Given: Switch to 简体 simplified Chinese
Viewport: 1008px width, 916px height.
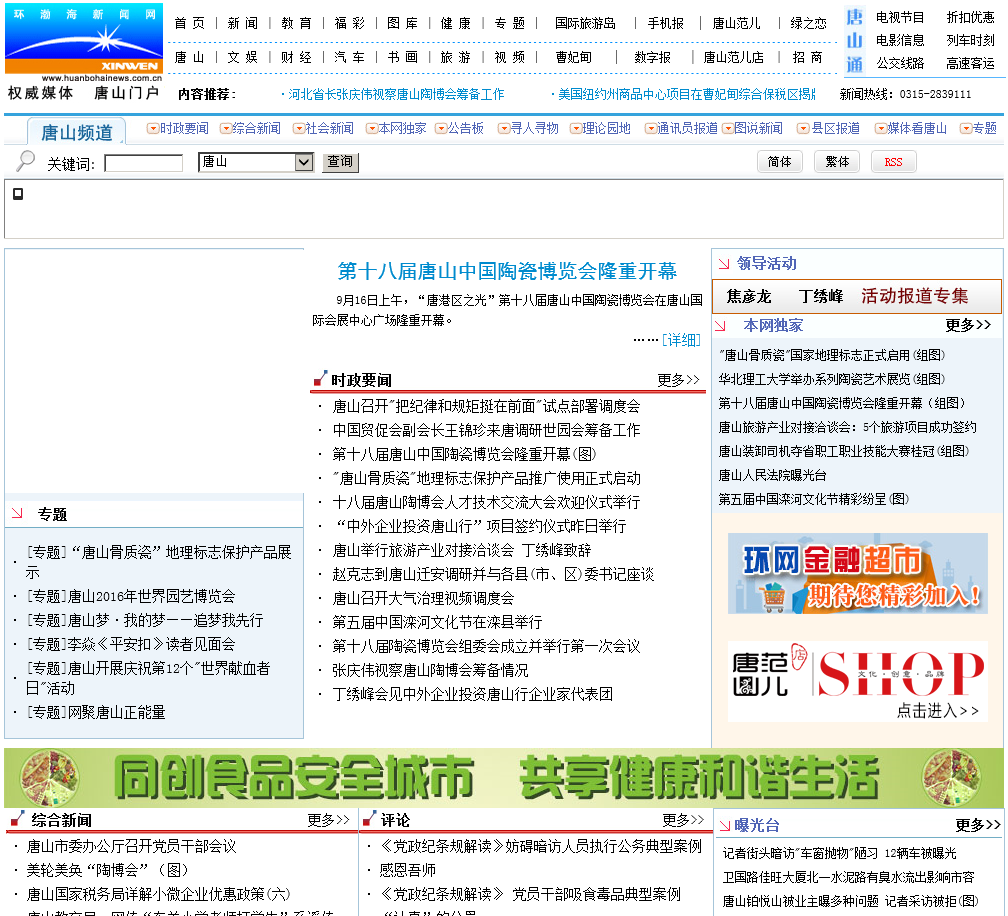Looking at the screenshot, I should coord(780,162).
